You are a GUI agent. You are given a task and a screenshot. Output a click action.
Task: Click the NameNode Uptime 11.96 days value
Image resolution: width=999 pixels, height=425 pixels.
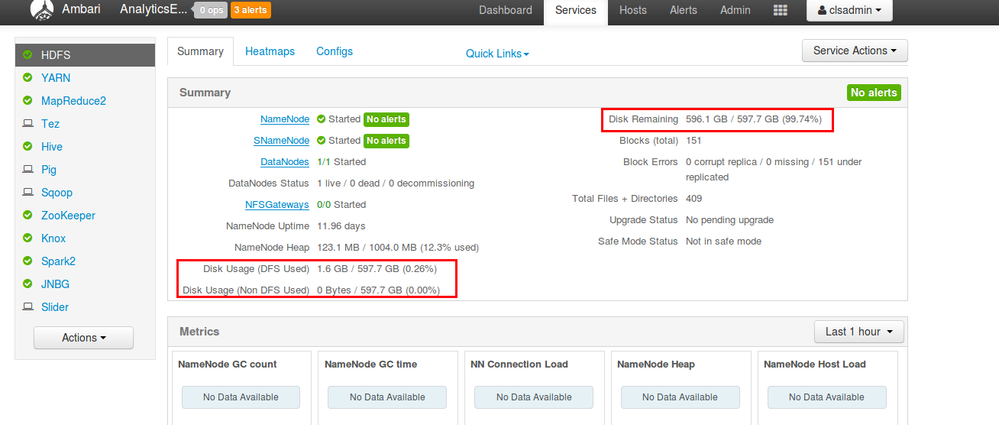(341, 226)
